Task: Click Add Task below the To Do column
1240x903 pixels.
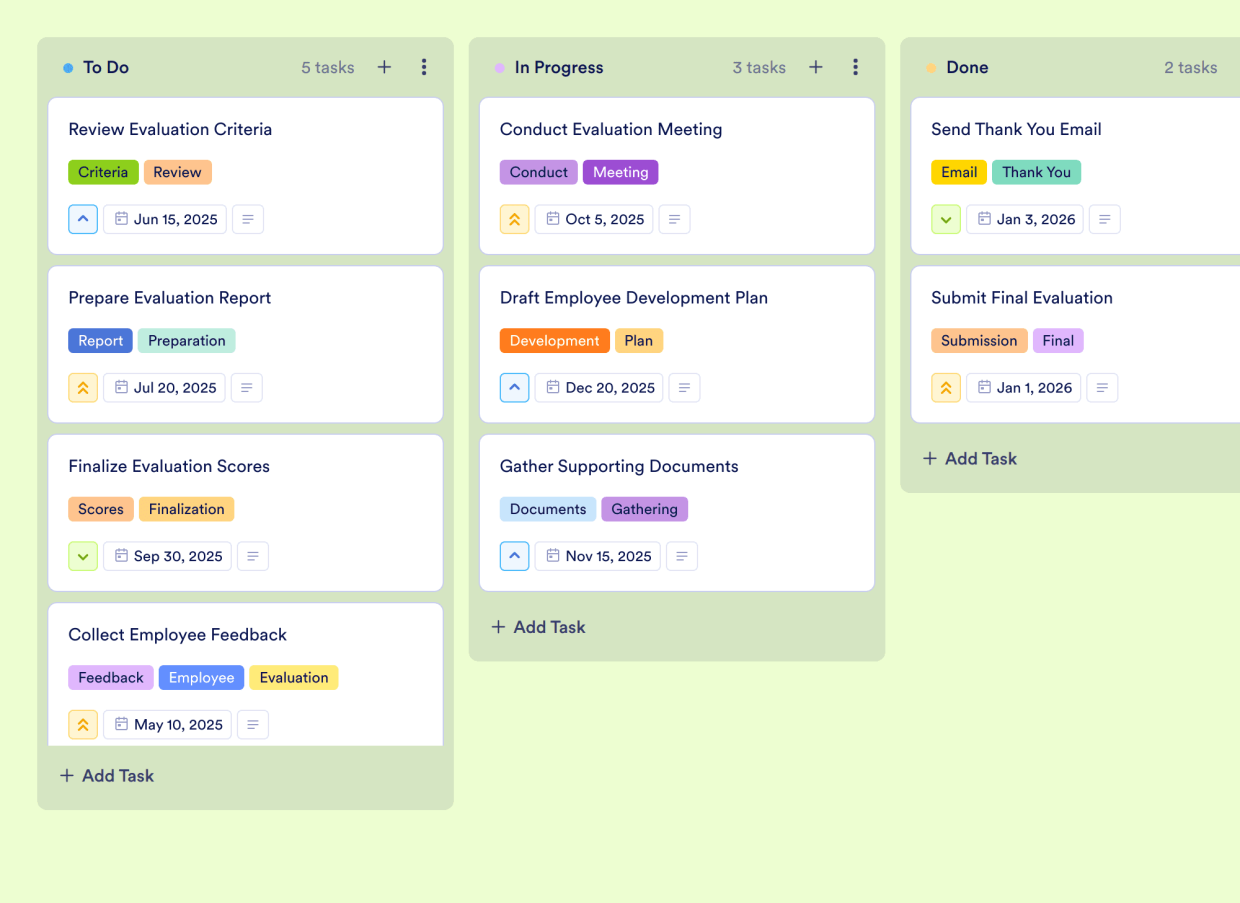Action: click(106, 775)
